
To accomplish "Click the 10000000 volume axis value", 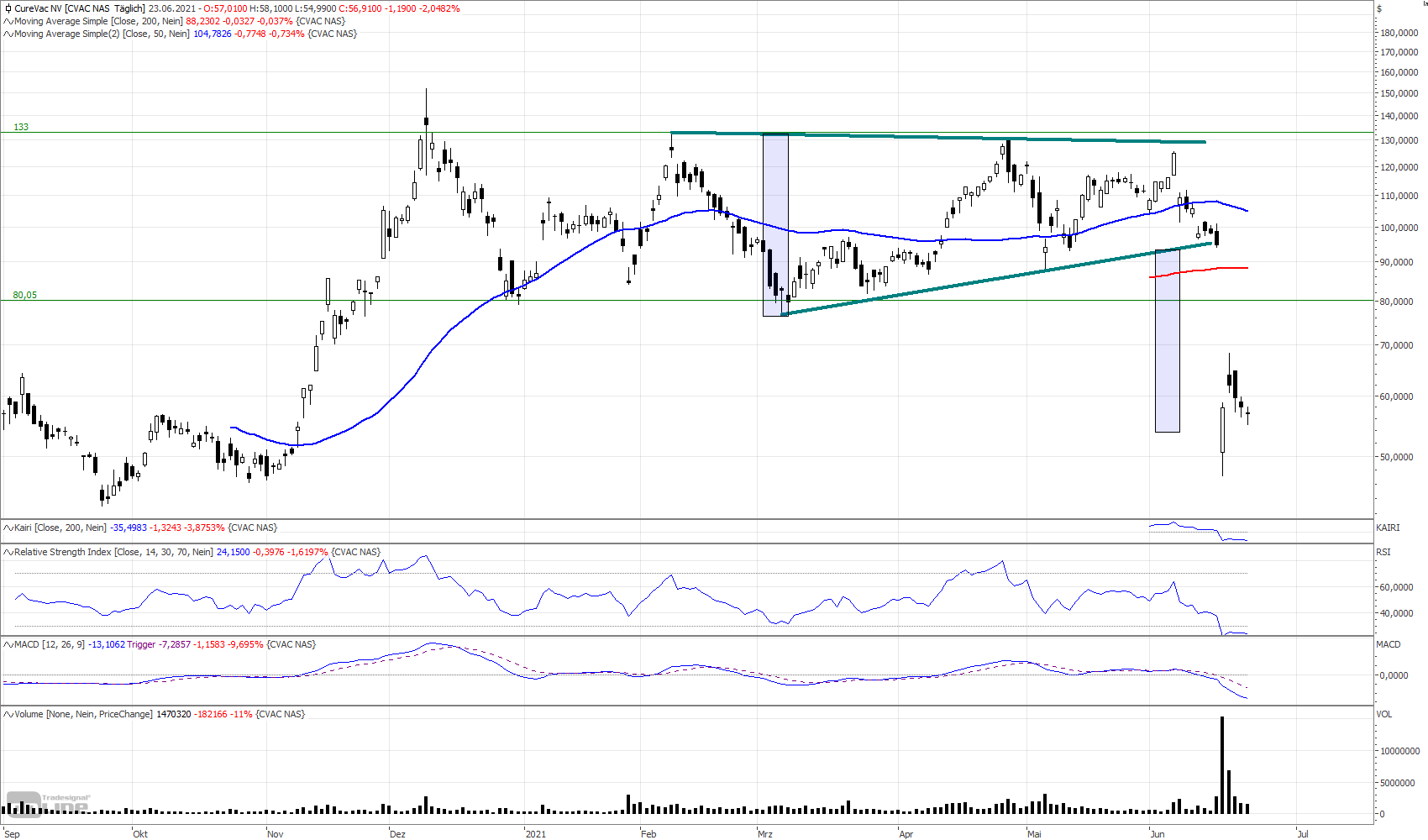I will tap(1400, 751).
